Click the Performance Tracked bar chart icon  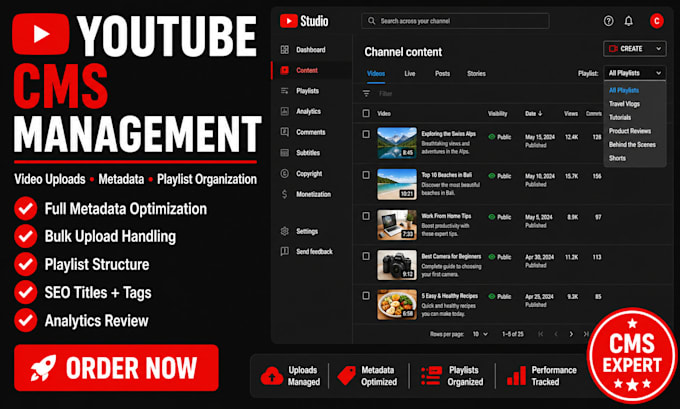point(517,376)
